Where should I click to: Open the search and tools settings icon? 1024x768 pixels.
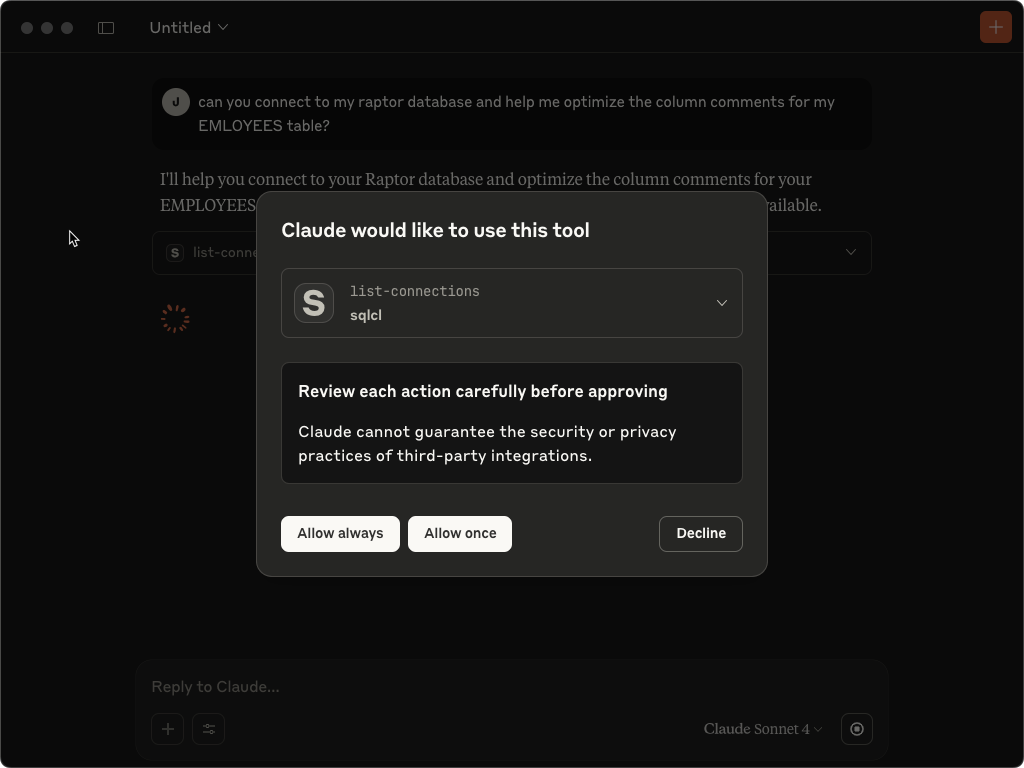point(209,729)
